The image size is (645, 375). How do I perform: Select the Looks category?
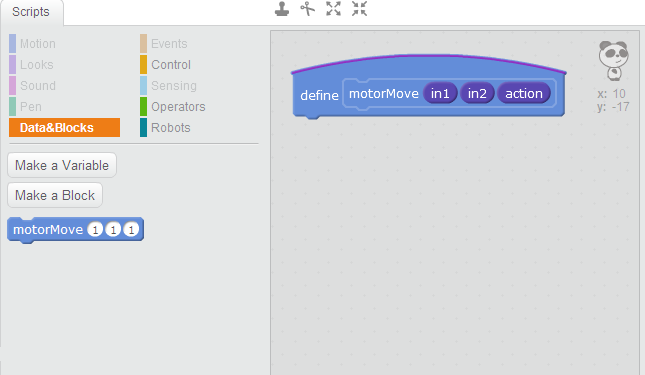coord(37,65)
